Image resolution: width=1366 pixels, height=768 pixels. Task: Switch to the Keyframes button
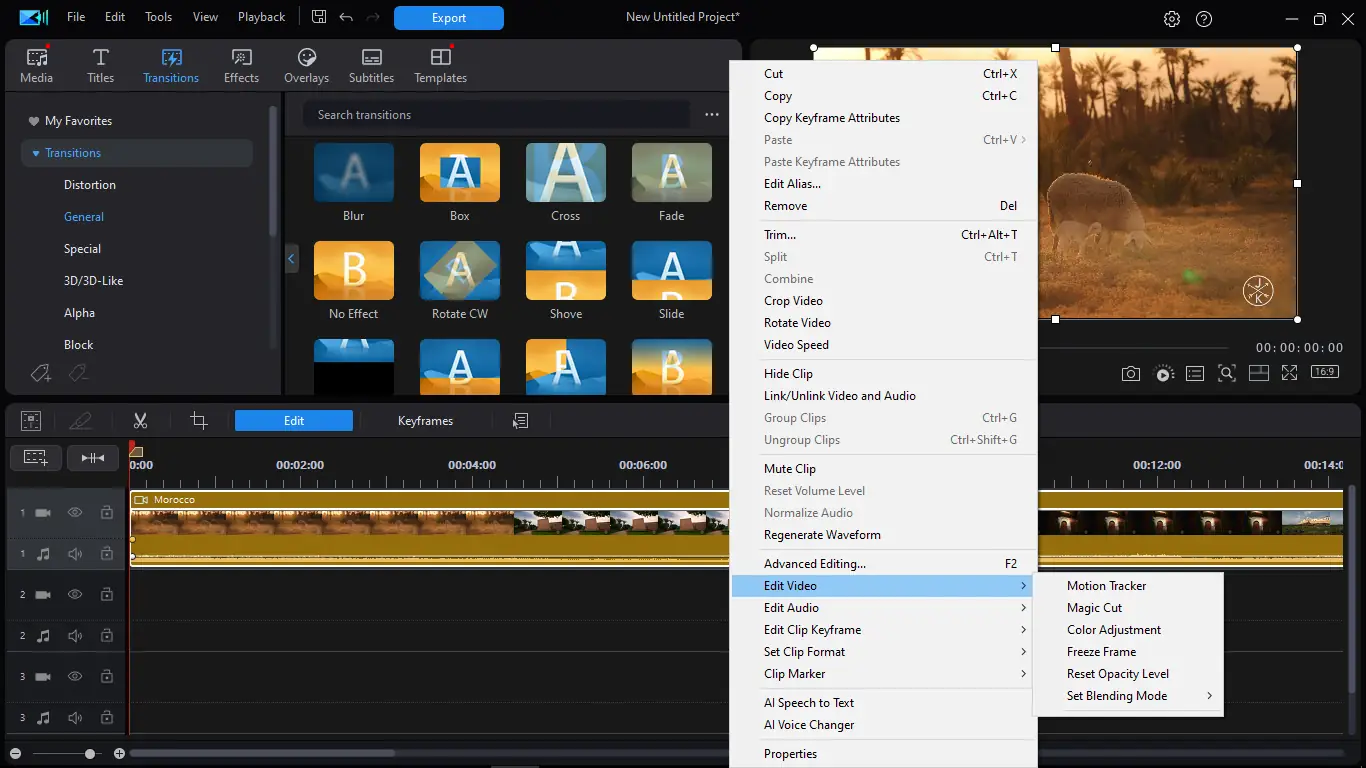[x=425, y=421]
